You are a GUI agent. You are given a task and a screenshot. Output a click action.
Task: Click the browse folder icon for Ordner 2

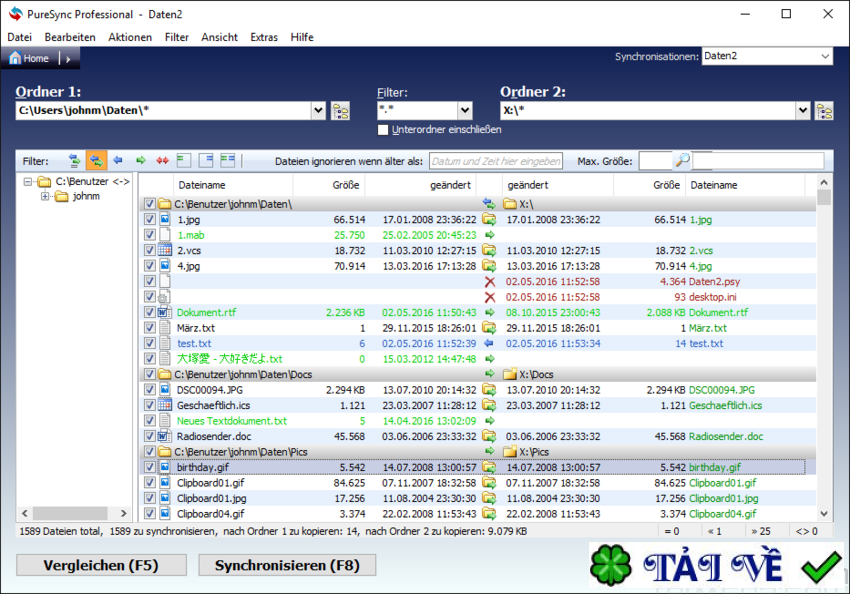click(824, 111)
